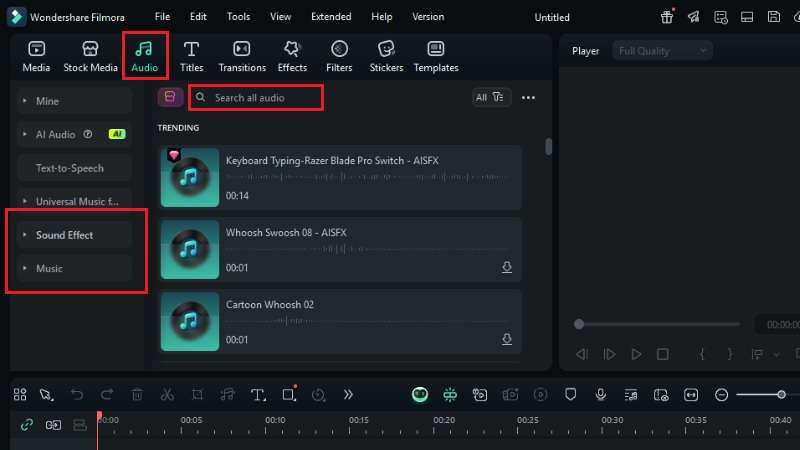This screenshot has height=450, width=800.
Task: Click the mark in brace icon
Action: click(x=702, y=354)
